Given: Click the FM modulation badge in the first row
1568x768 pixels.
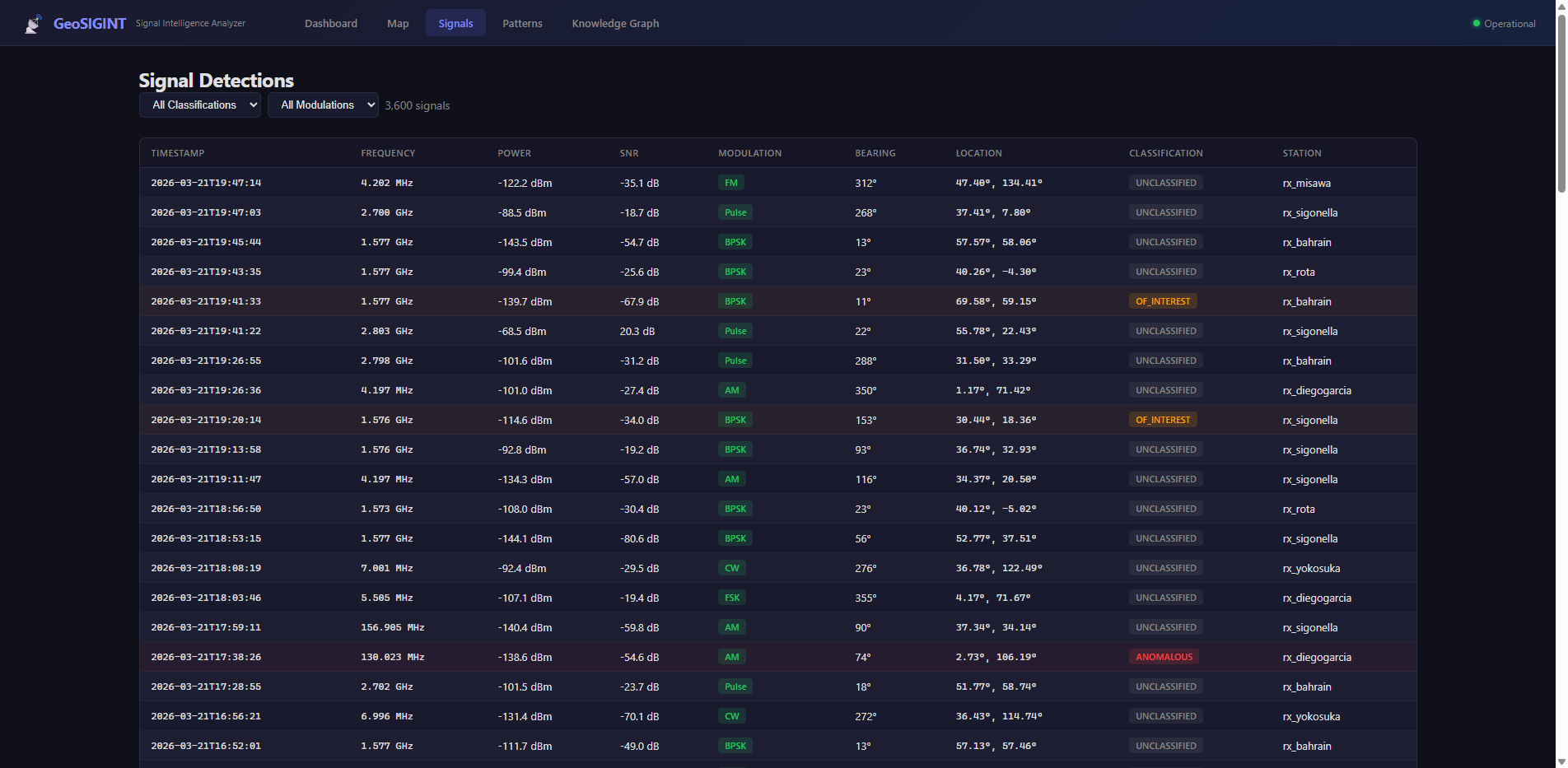Looking at the screenshot, I should (730, 183).
